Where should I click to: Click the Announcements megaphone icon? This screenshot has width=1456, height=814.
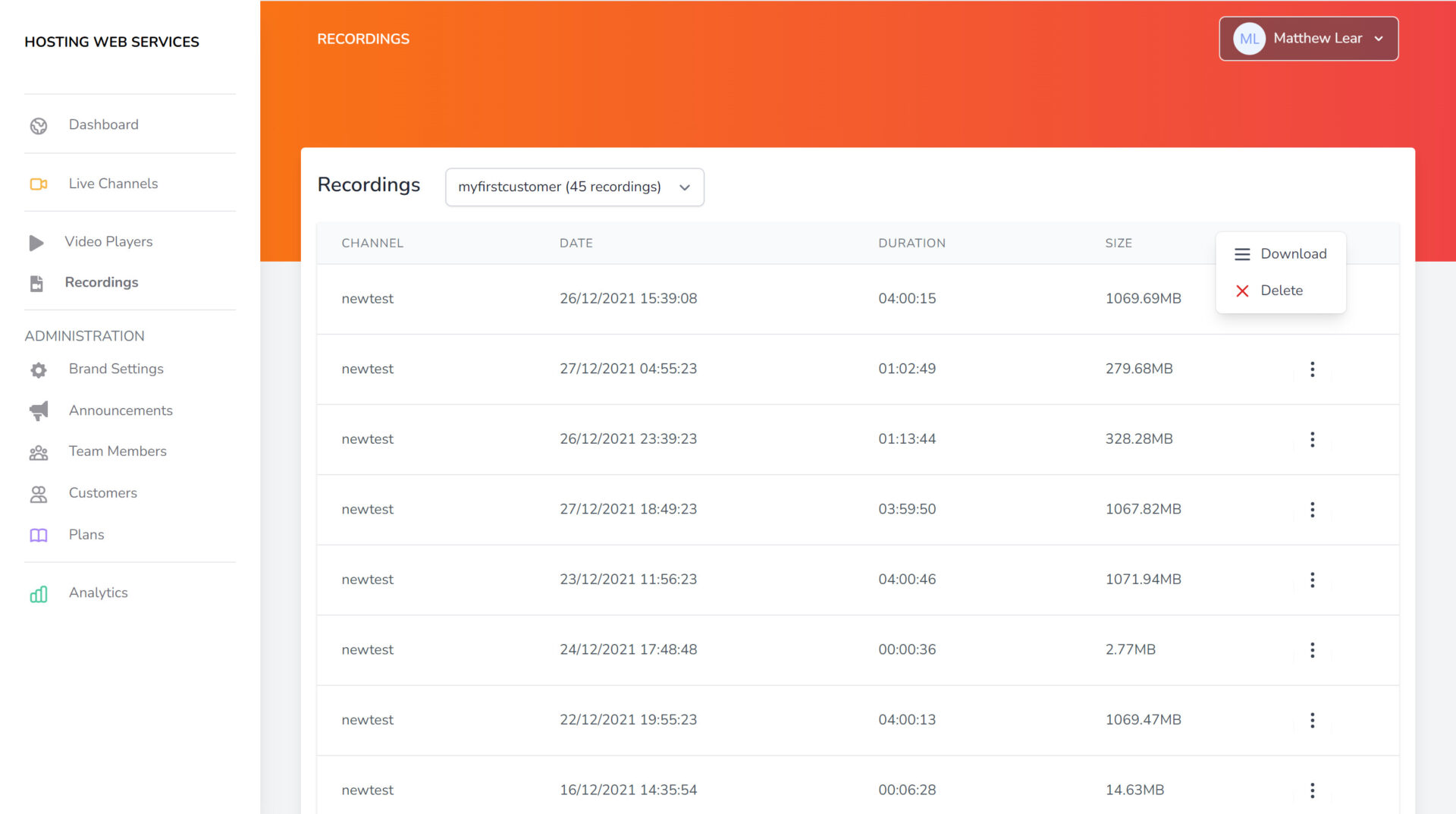coord(39,411)
